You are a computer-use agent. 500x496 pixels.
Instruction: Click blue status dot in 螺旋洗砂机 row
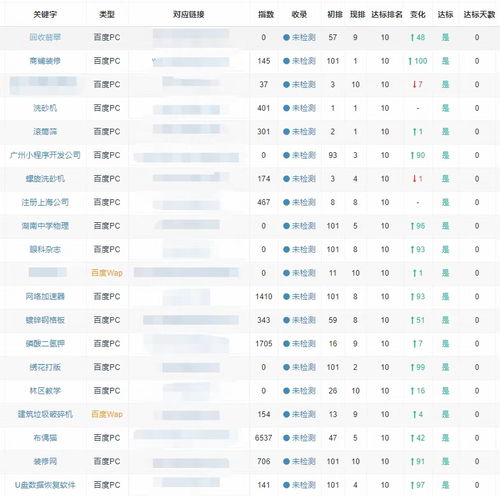tap(286, 179)
